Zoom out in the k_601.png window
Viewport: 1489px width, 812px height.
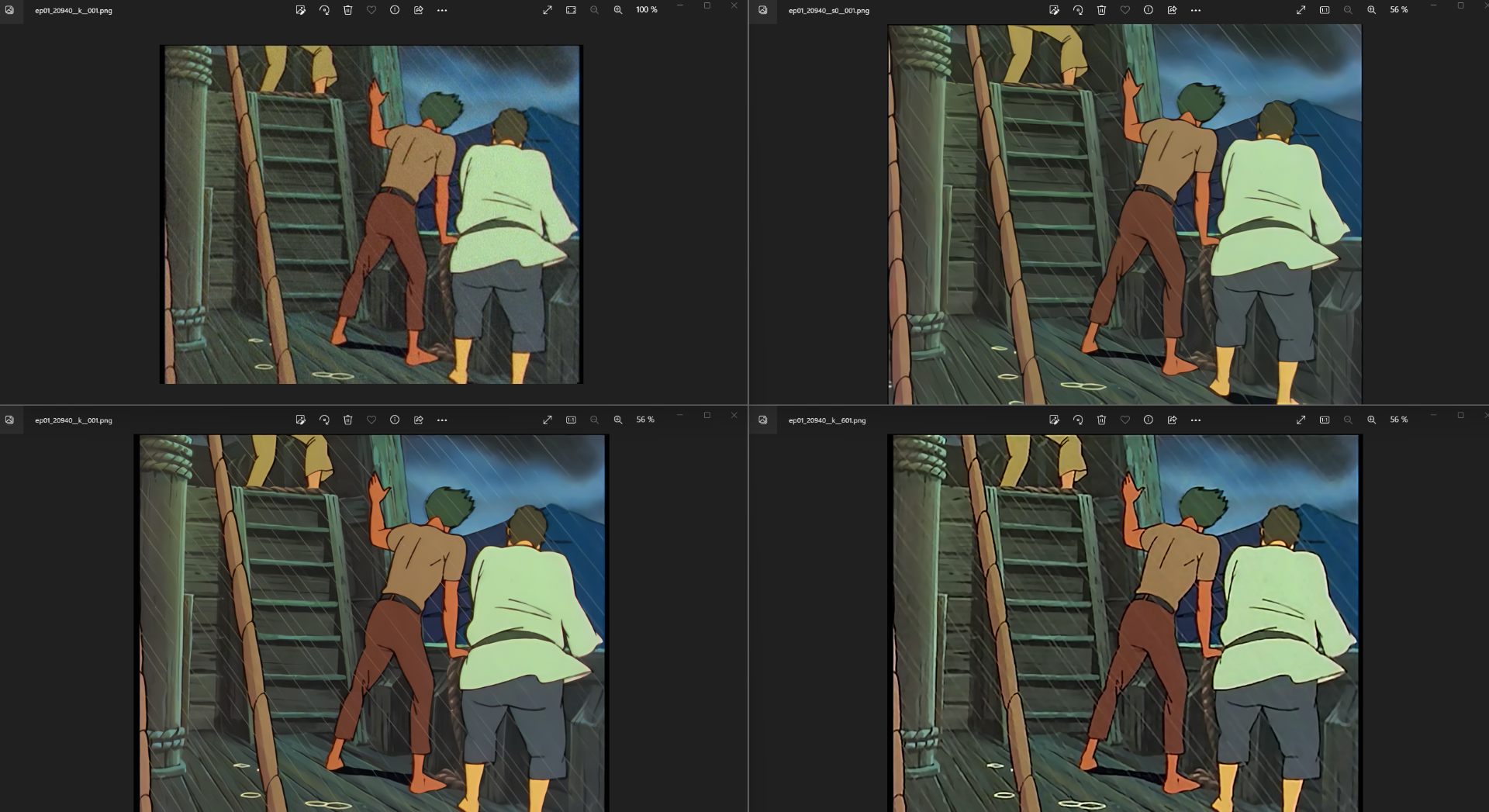1348,420
